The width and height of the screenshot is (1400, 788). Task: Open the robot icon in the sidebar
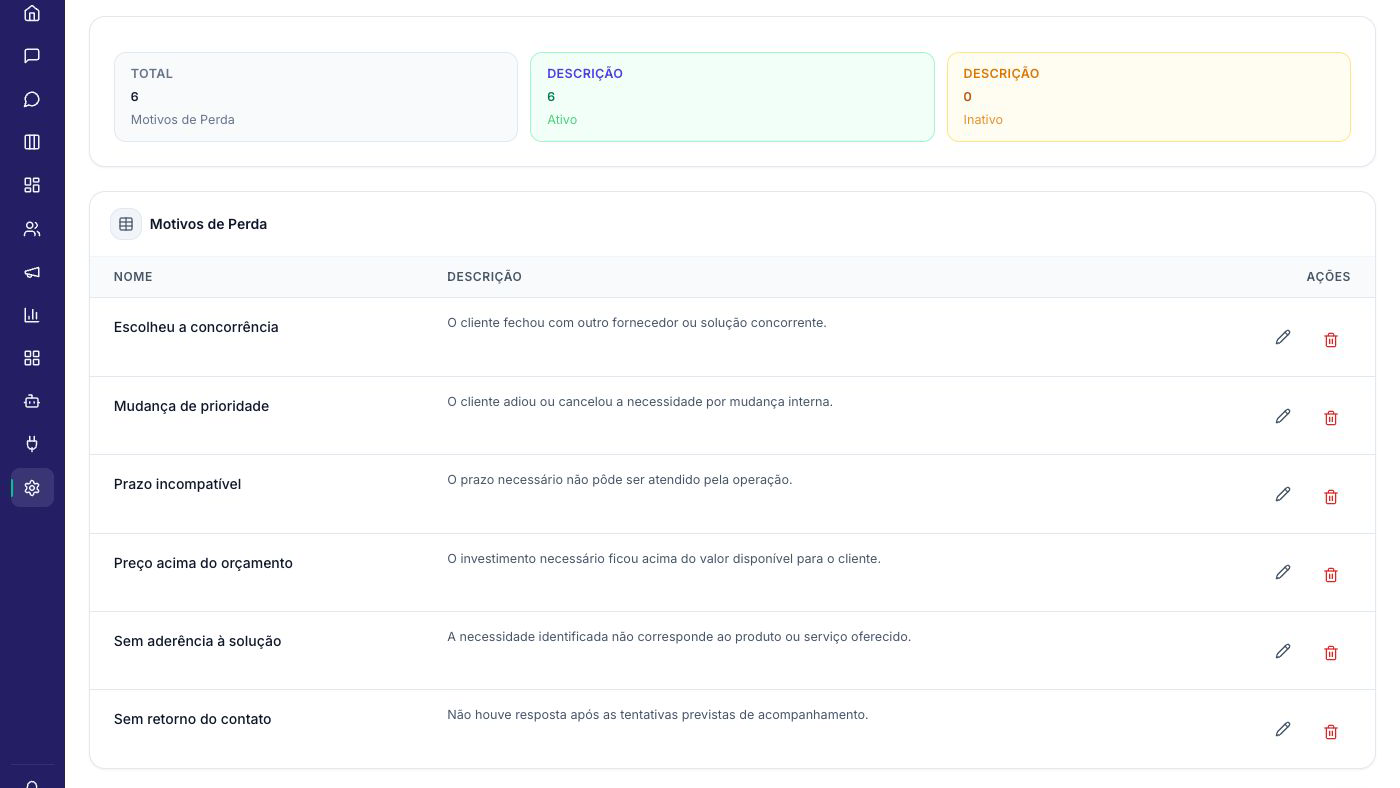(x=32, y=401)
